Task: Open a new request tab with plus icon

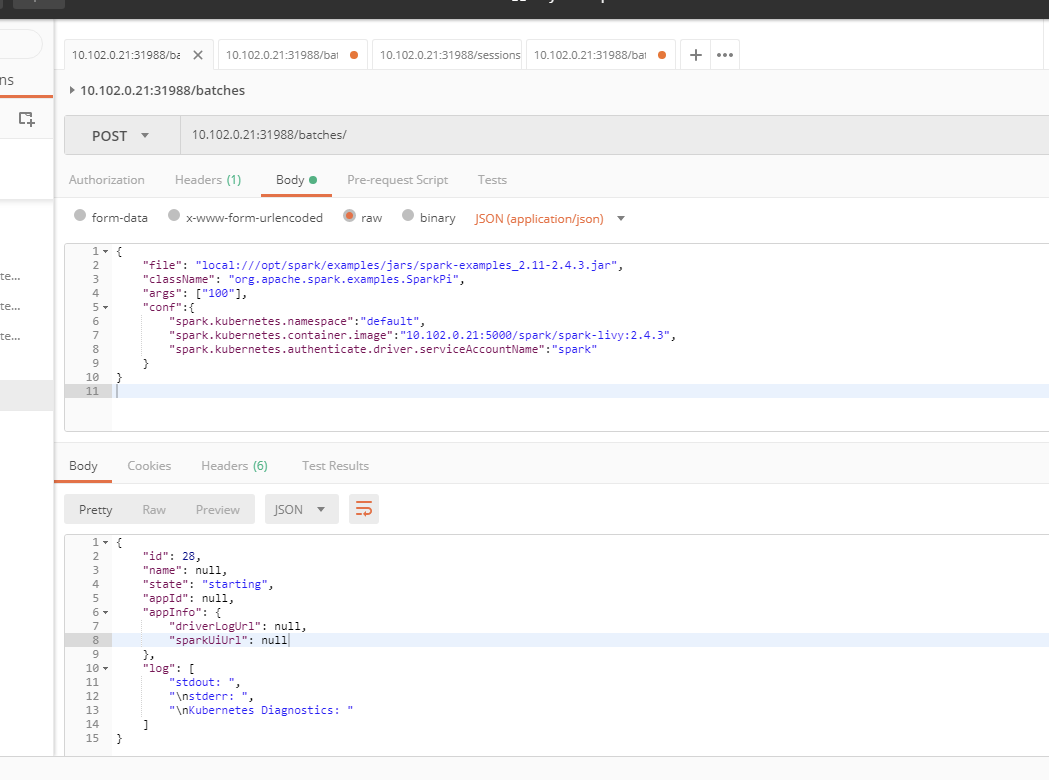Action: [x=696, y=55]
